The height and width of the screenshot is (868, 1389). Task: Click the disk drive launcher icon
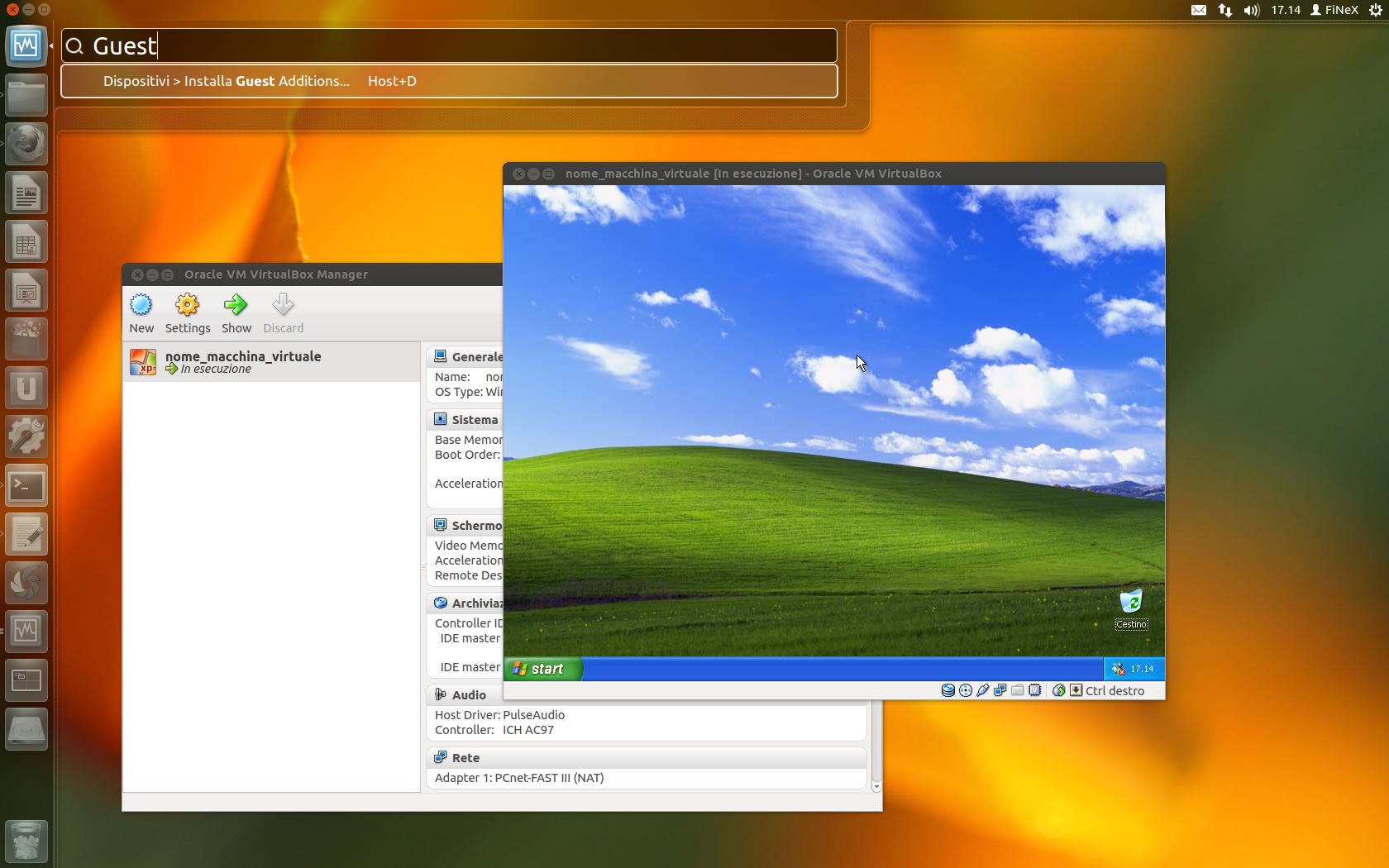26,729
